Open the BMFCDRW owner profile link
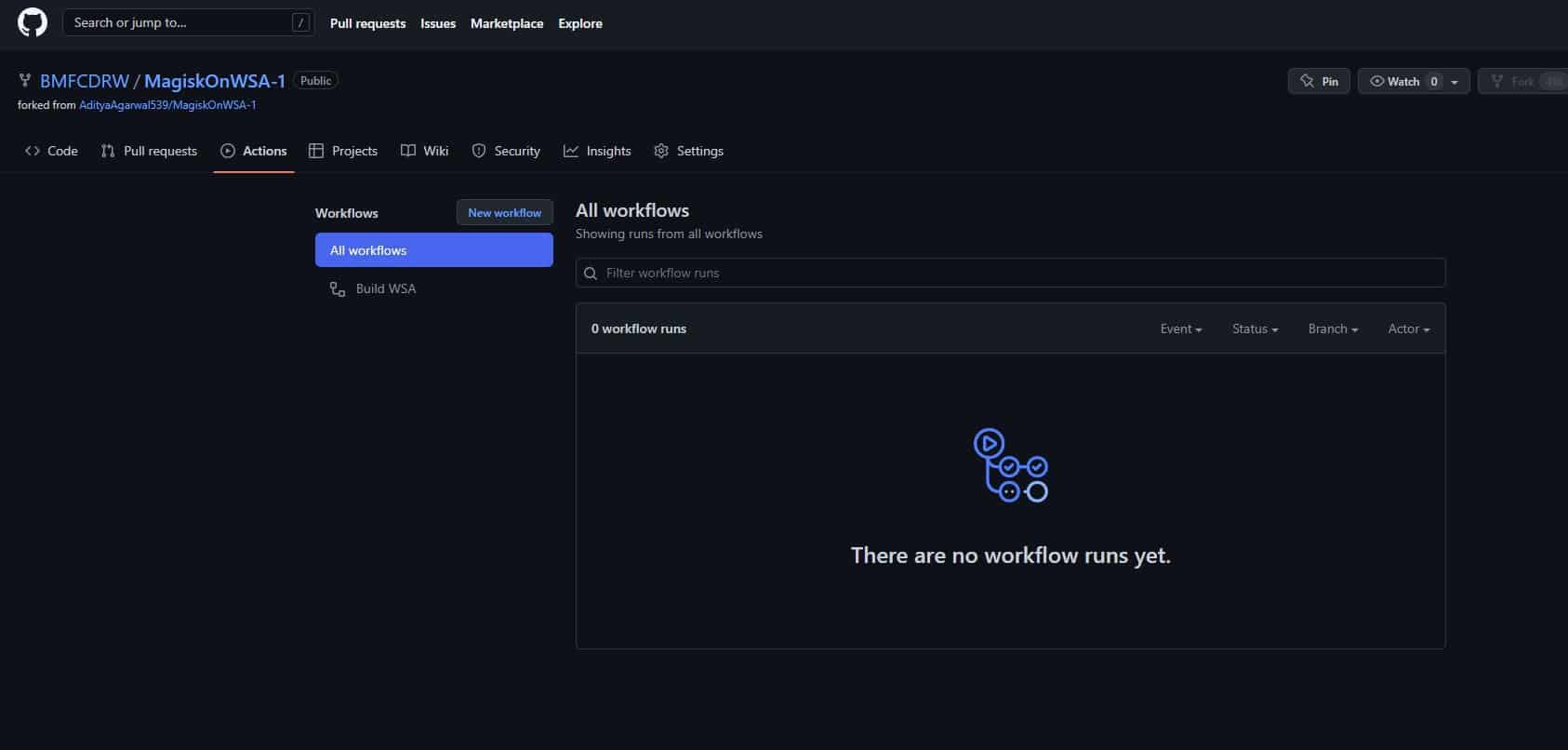This screenshot has width=1568, height=750. tap(85, 81)
